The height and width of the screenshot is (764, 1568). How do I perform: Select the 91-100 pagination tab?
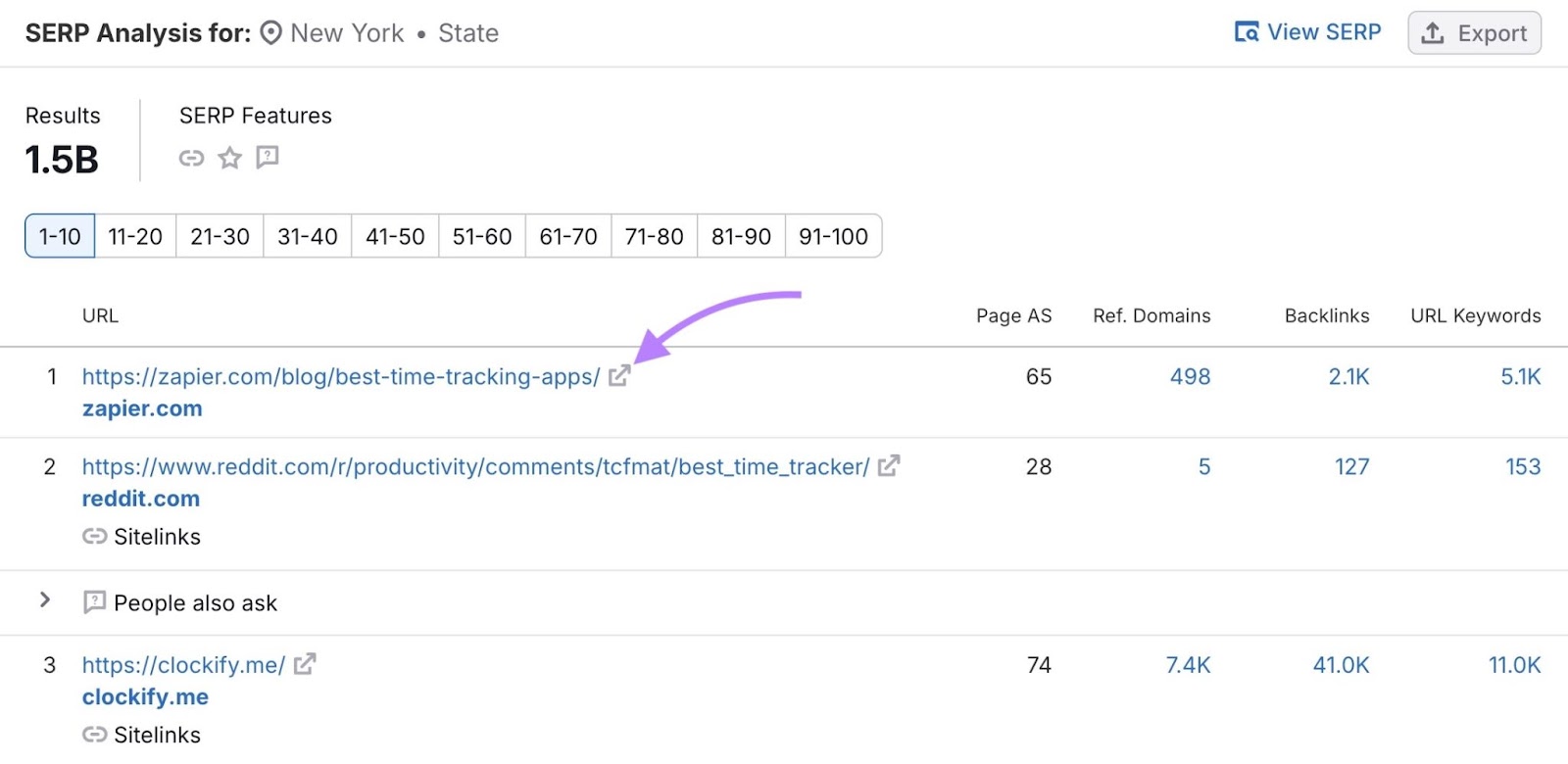coord(833,236)
